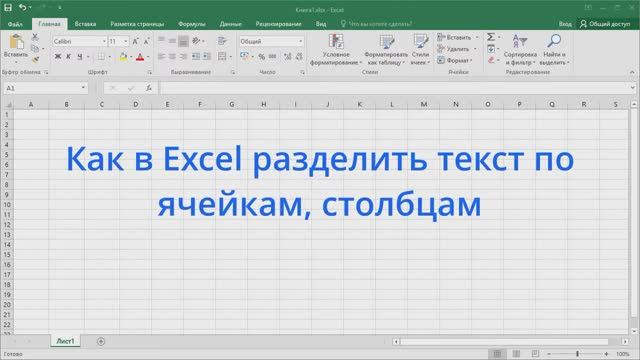
Task: Click the Вход sign-in link
Action: (x=565, y=24)
